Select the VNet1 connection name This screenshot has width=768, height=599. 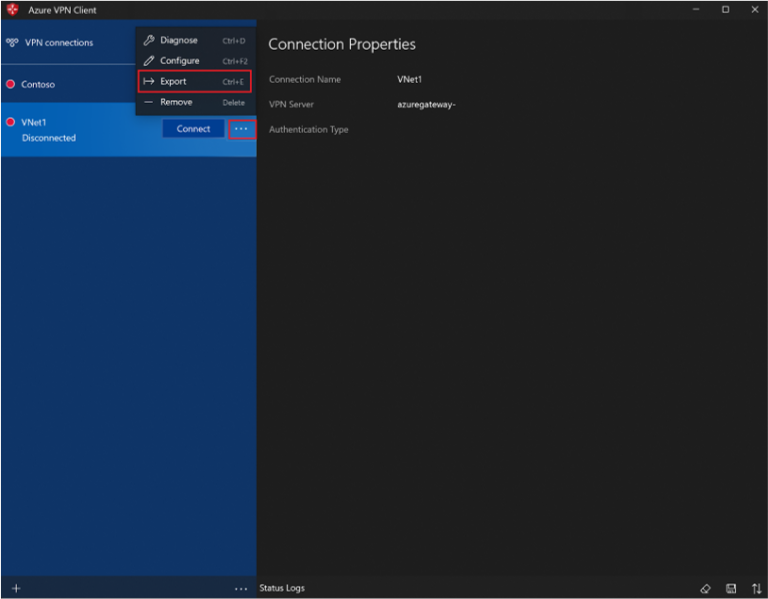point(34,122)
